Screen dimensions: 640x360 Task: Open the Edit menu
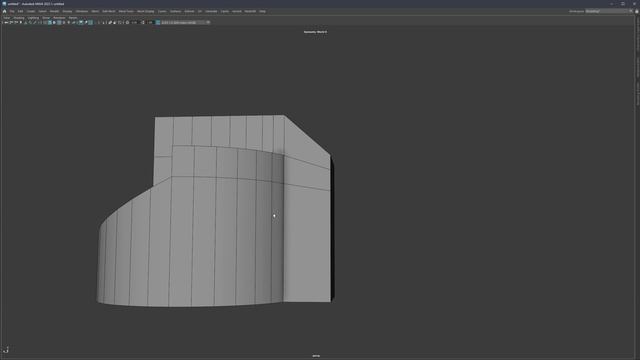[20, 11]
